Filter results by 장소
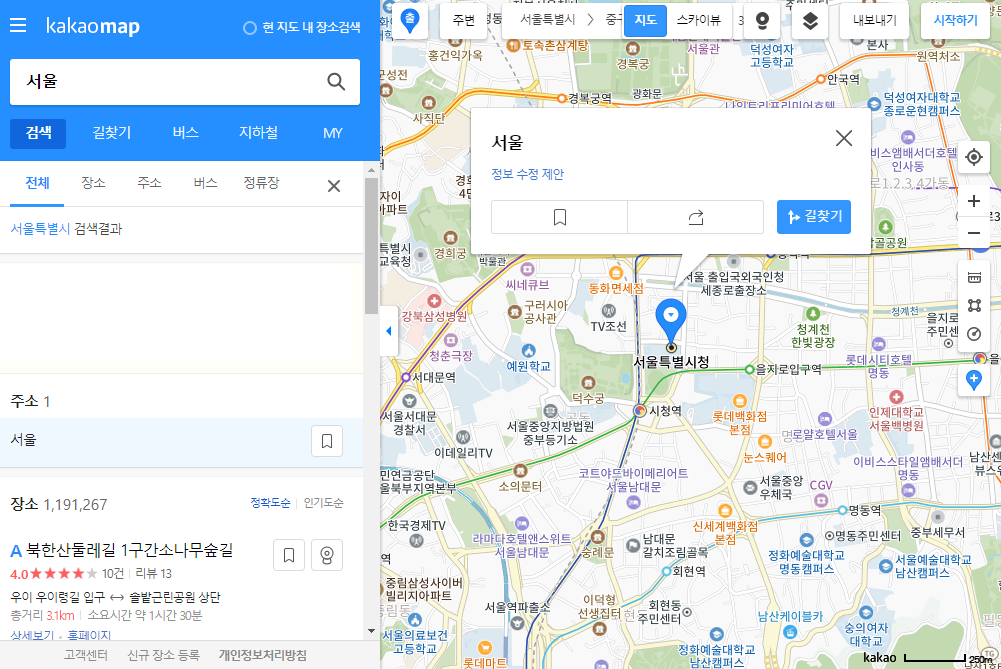Screen dimensions: 1001x669 [93, 183]
